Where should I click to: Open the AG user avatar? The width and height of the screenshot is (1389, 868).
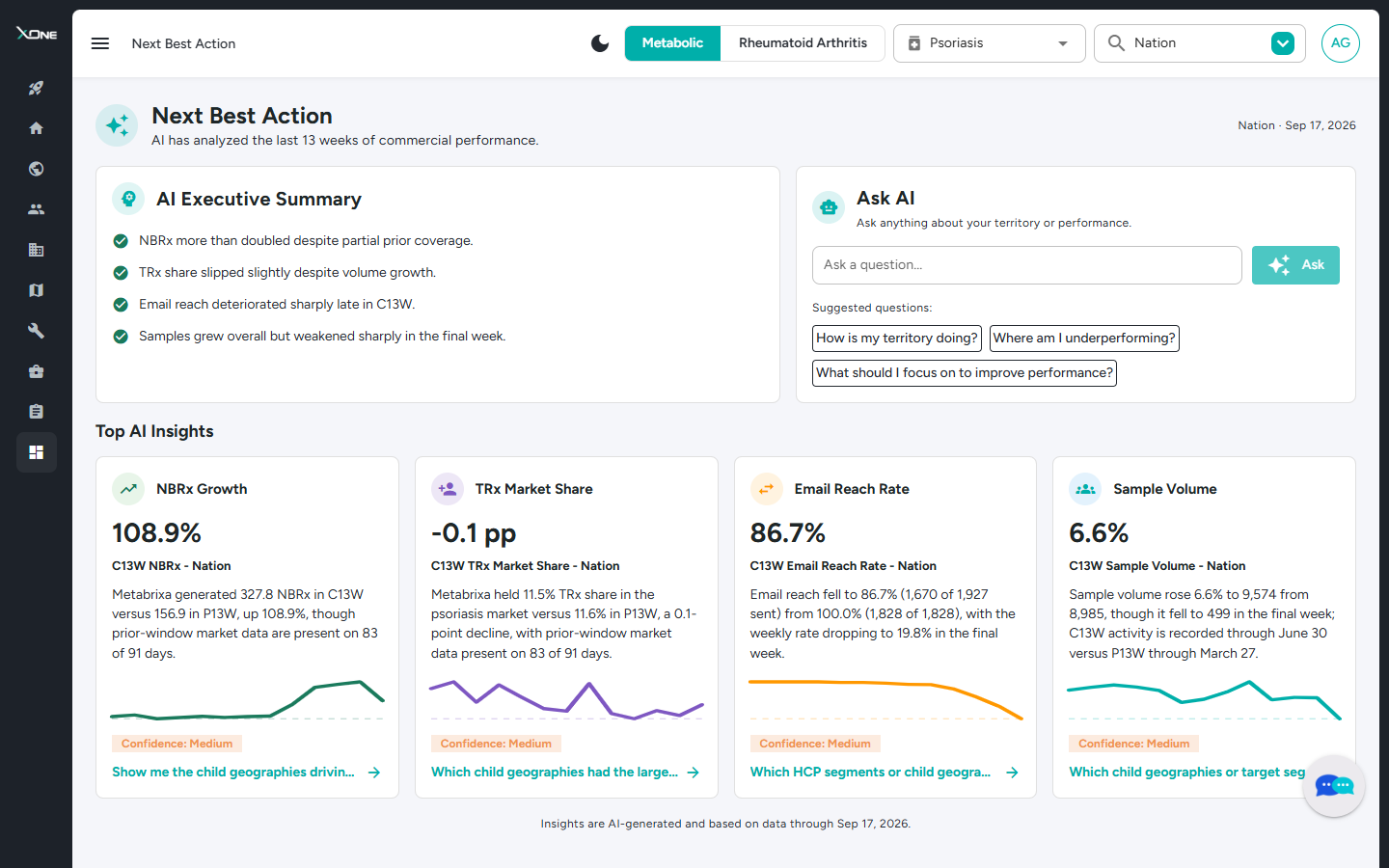[1341, 43]
